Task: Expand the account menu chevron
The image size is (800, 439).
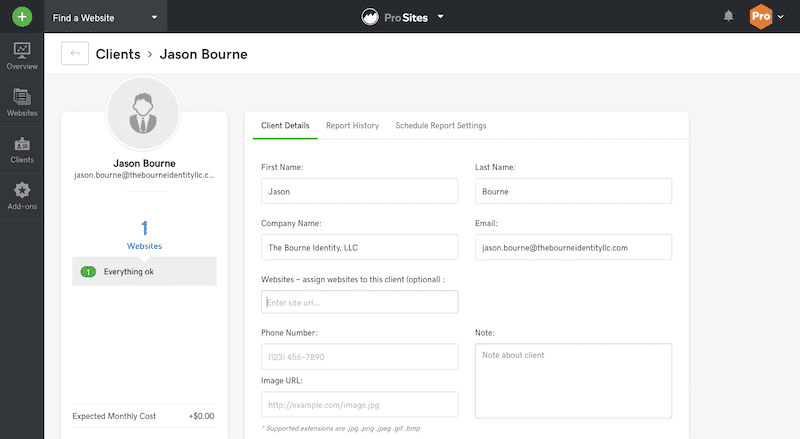Action: point(781,17)
